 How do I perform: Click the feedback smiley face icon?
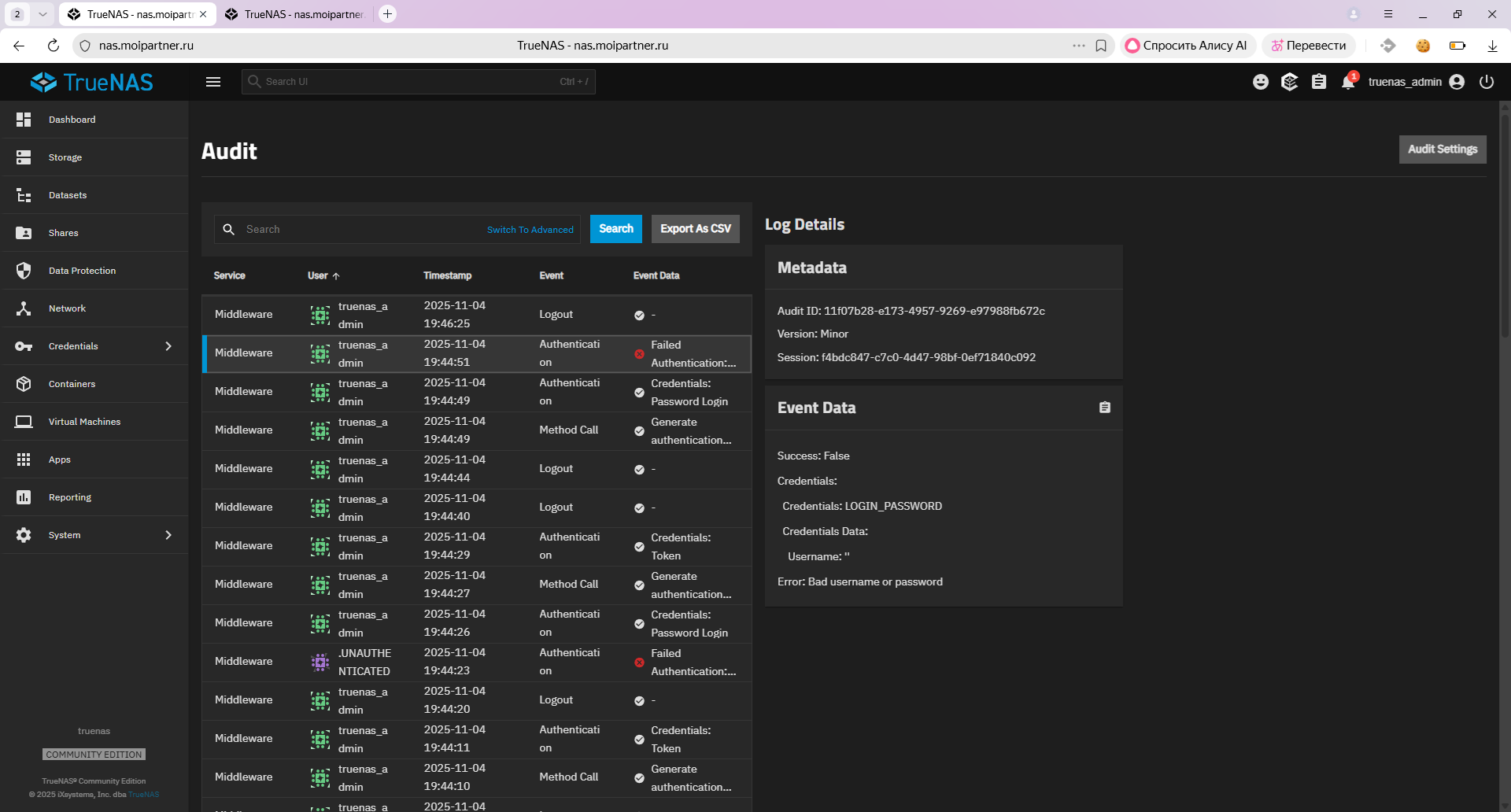(x=1260, y=82)
